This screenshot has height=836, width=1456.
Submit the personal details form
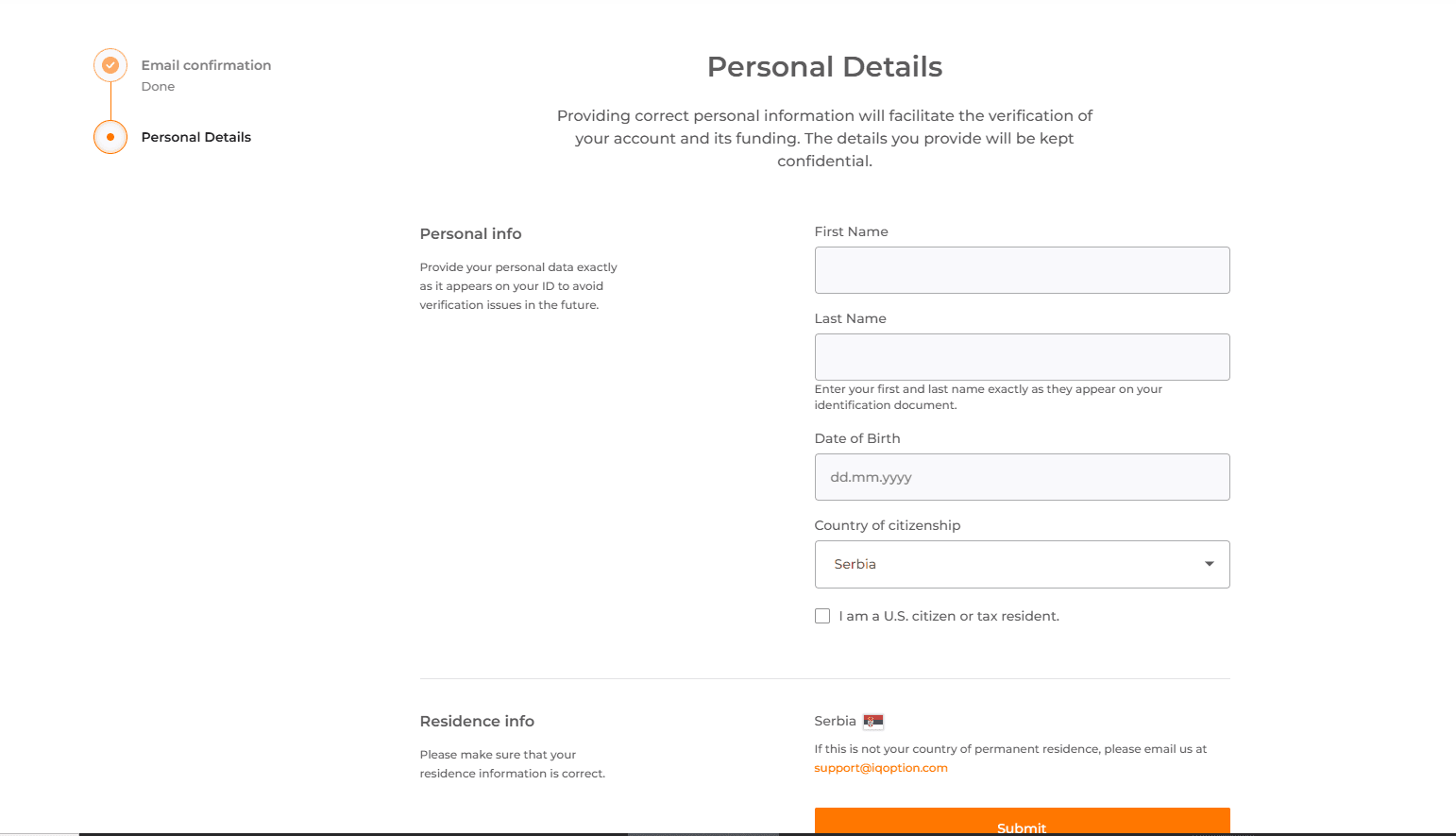(x=1022, y=822)
